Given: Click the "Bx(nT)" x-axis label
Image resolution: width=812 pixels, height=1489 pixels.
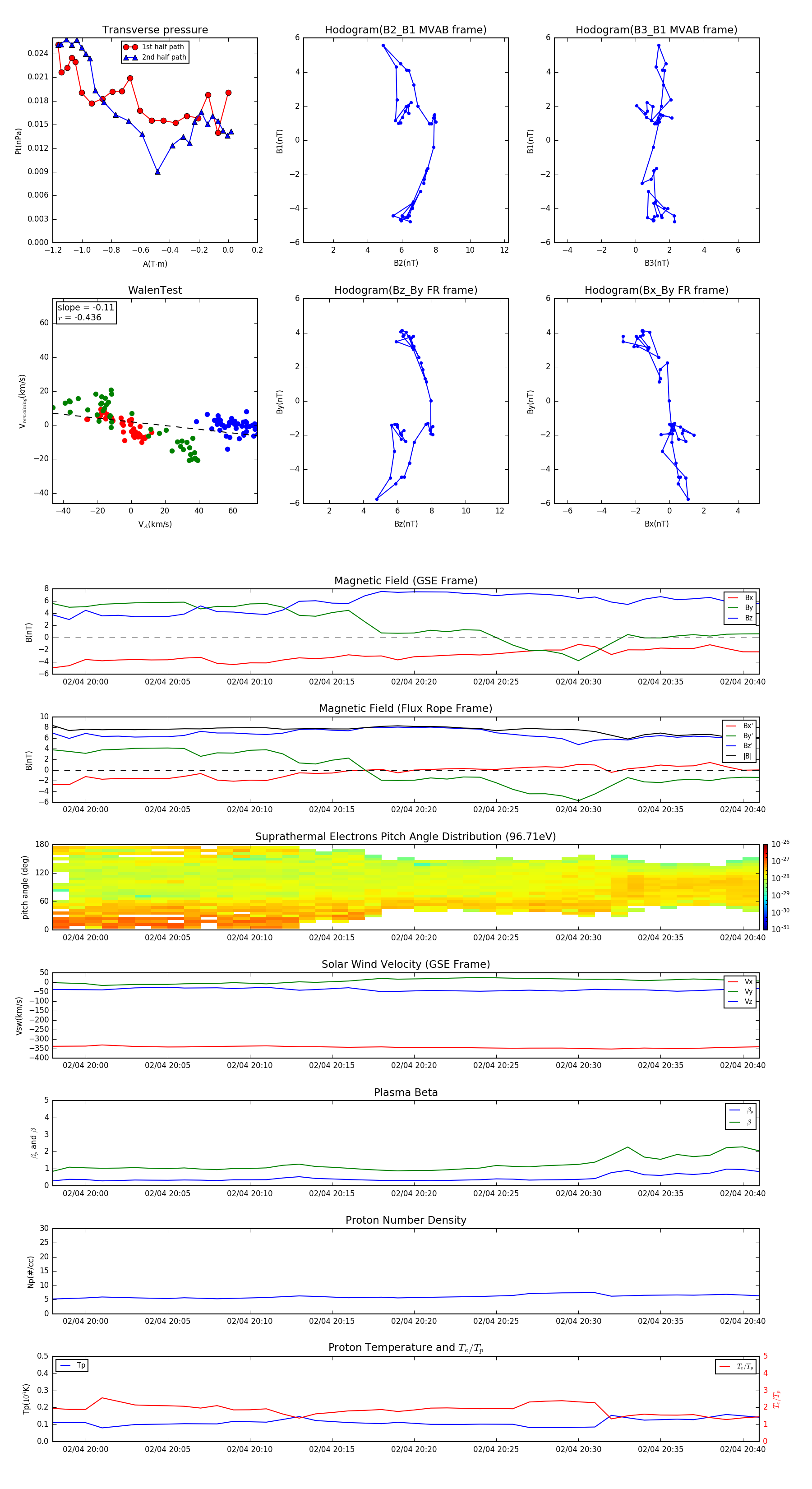Looking at the screenshot, I should pos(656,524).
